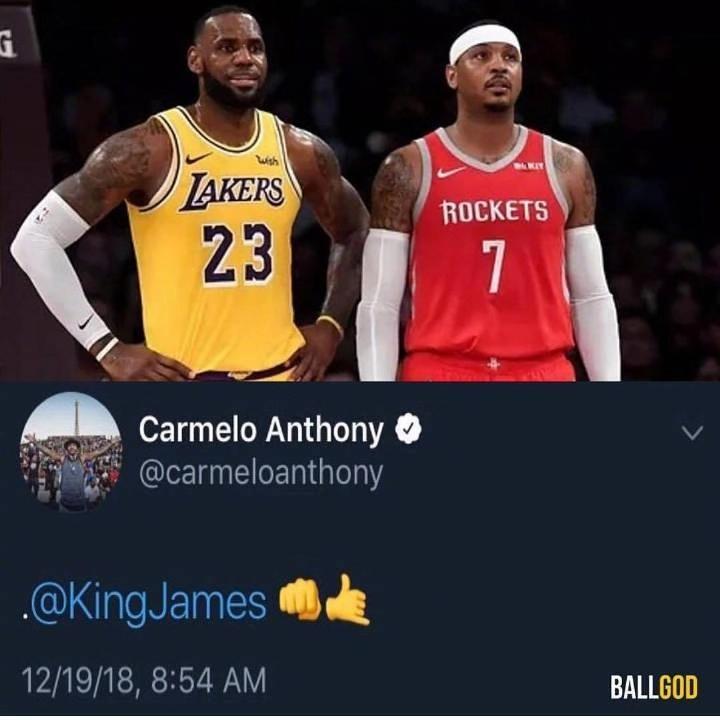Click the white headband in the photo
The height and width of the screenshot is (720, 720).
484,43
